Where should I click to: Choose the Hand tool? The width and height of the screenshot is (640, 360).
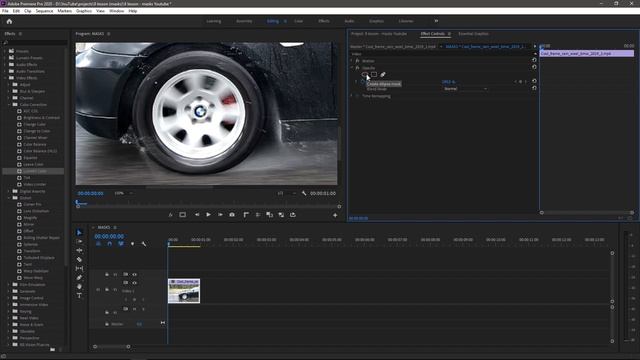click(79, 287)
